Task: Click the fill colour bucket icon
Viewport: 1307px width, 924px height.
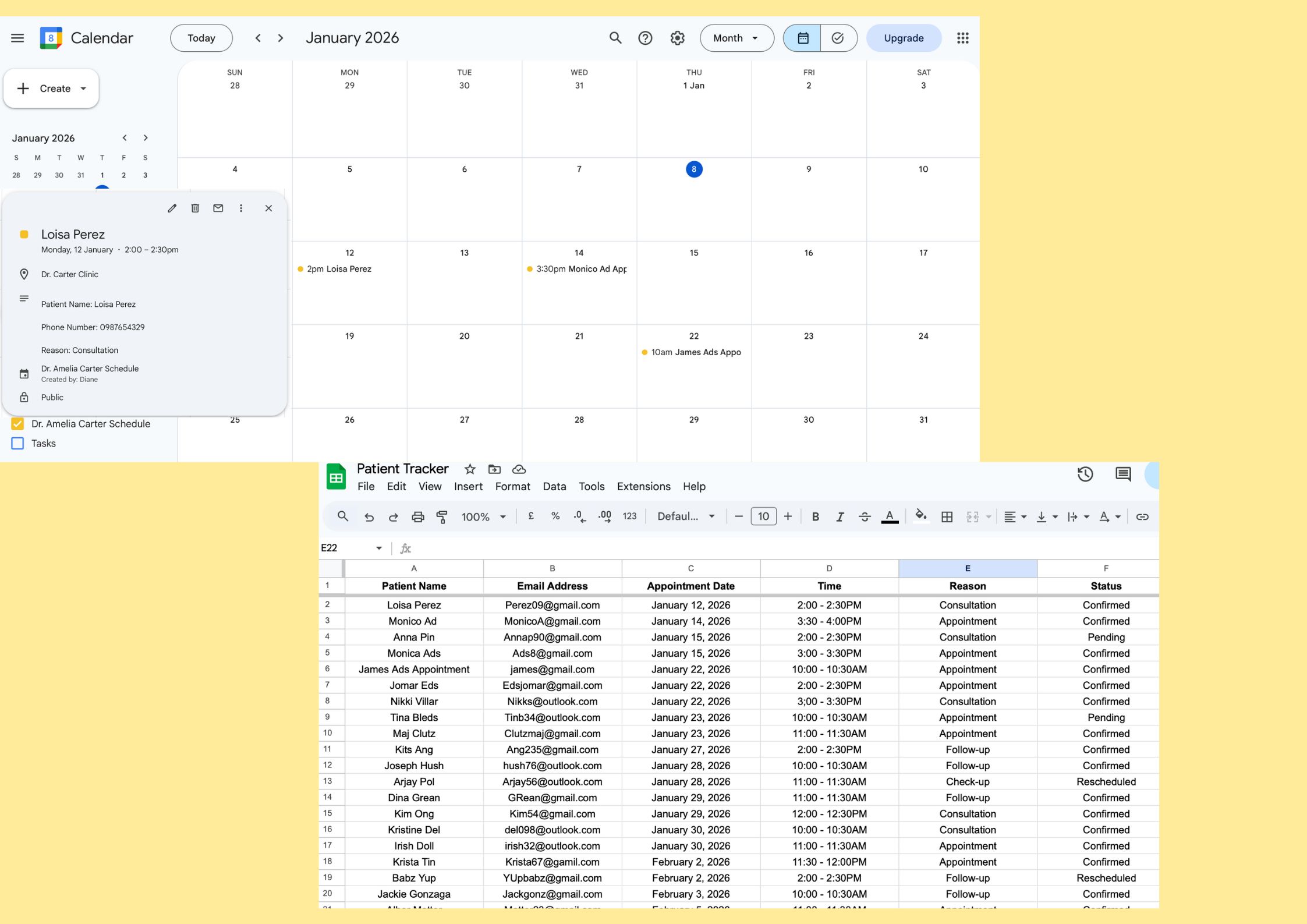Action: click(920, 516)
